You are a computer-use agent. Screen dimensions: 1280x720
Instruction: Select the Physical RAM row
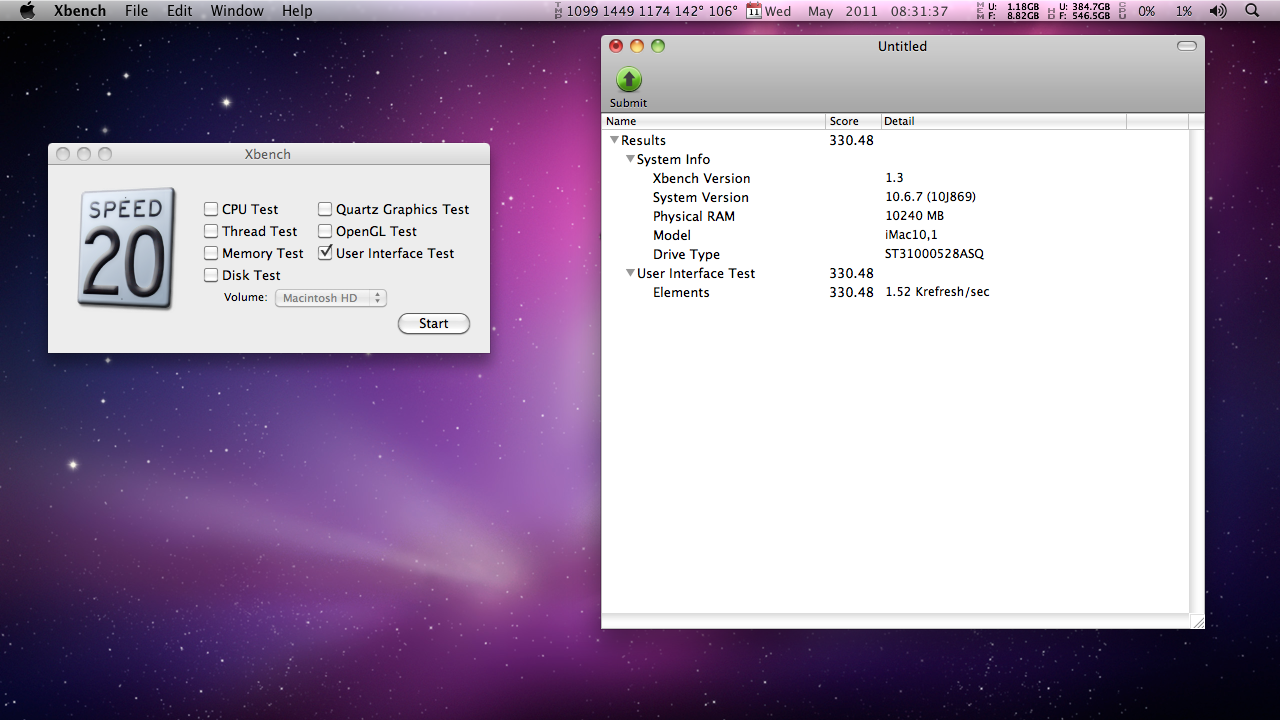point(895,216)
